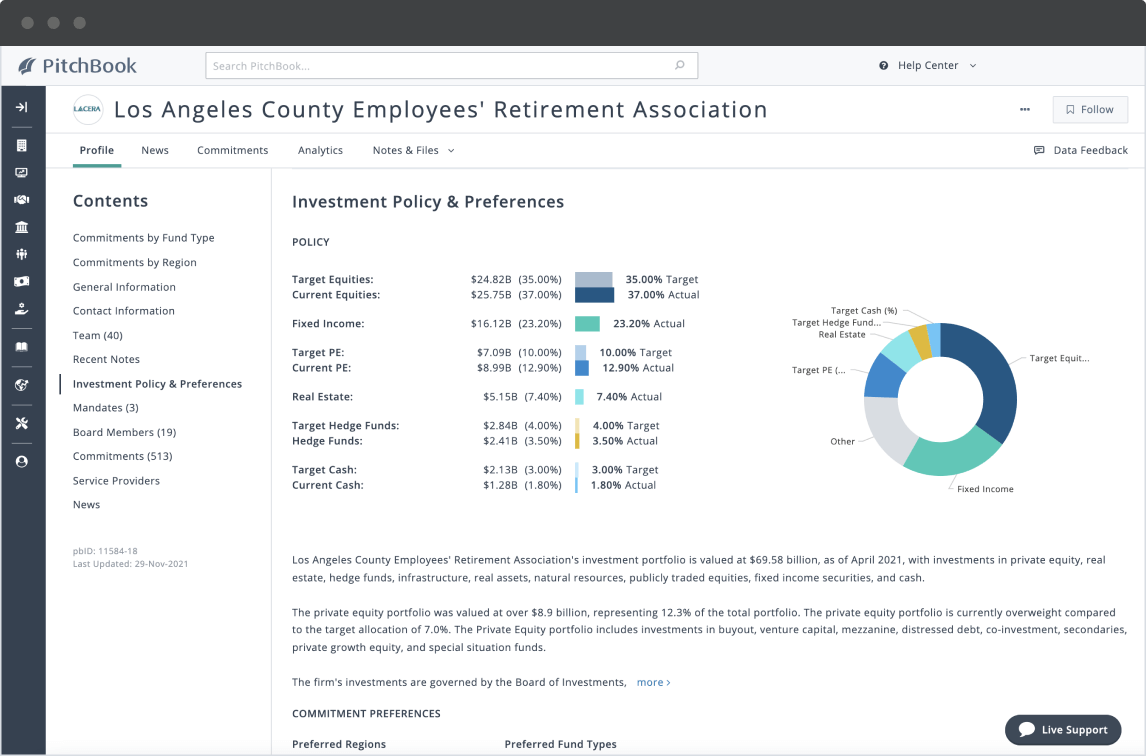Image resolution: width=1146 pixels, height=756 pixels.
Task: Click the Current Equities dark blue bar
Action: pyautogui.click(x=594, y=295)
